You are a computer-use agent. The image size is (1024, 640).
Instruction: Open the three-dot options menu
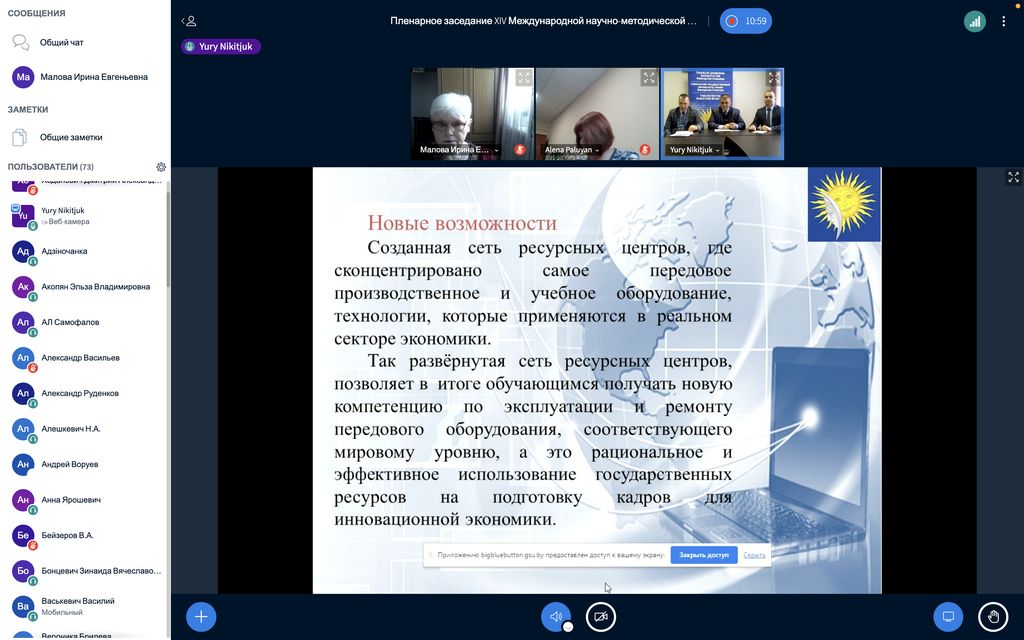1004,21
